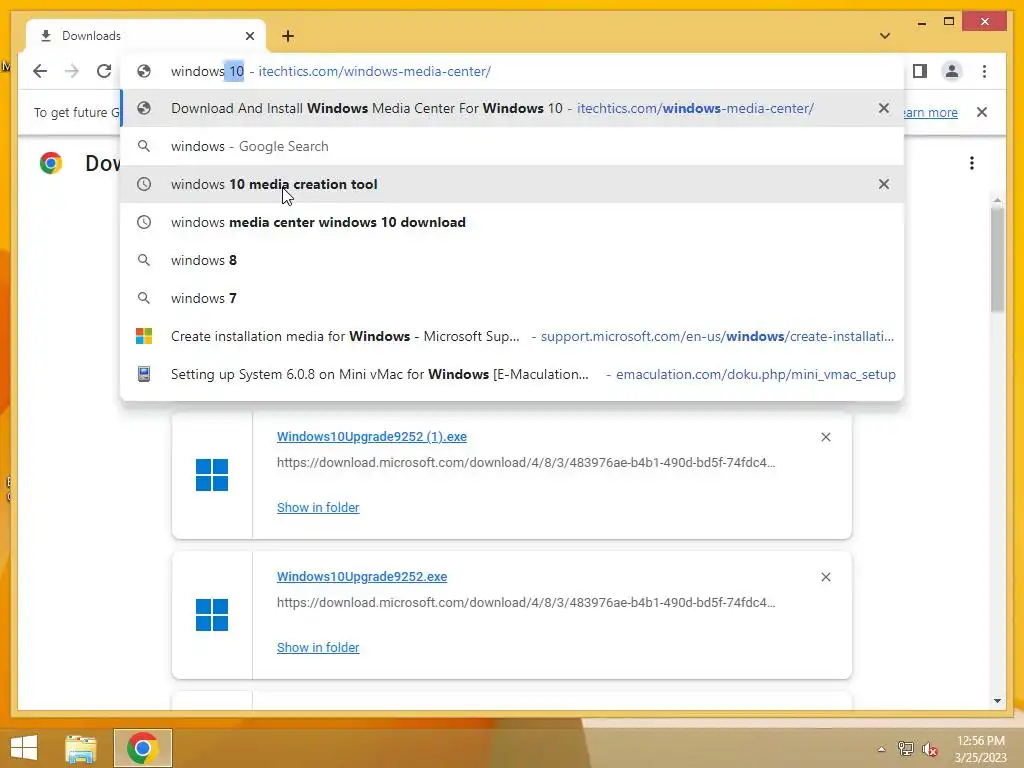1024x768 pixels.
Task: Click the 'Learn more' link in info bar
Action: (x=931, y=112)
